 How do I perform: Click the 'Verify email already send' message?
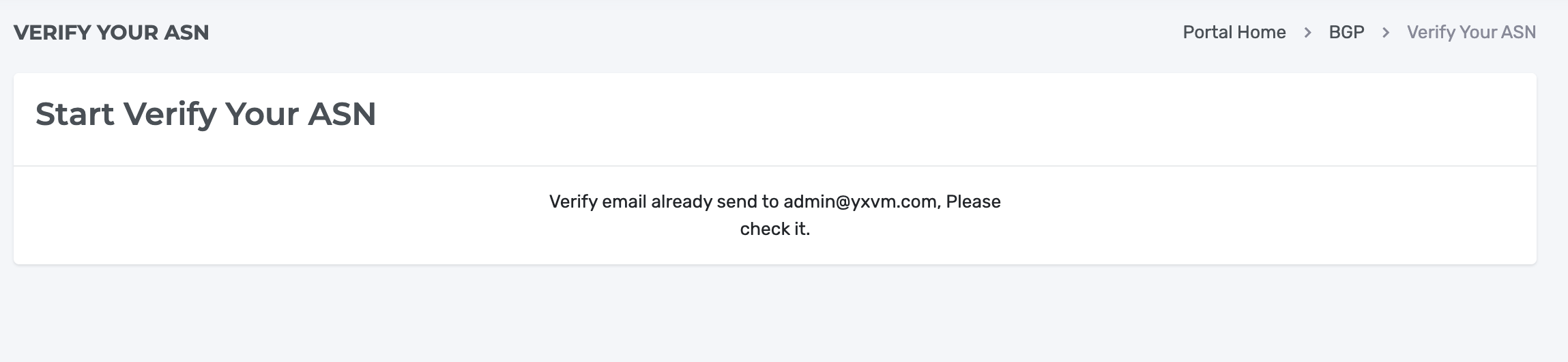tap(775, 215)
